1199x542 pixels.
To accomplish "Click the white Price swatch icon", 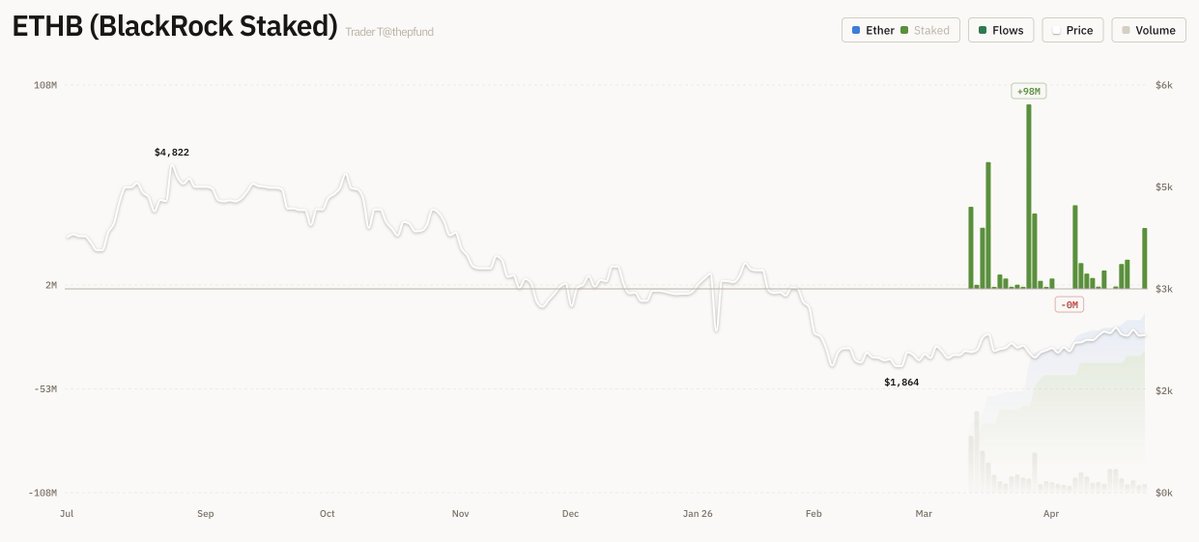I will click(x=1056, y=30).
